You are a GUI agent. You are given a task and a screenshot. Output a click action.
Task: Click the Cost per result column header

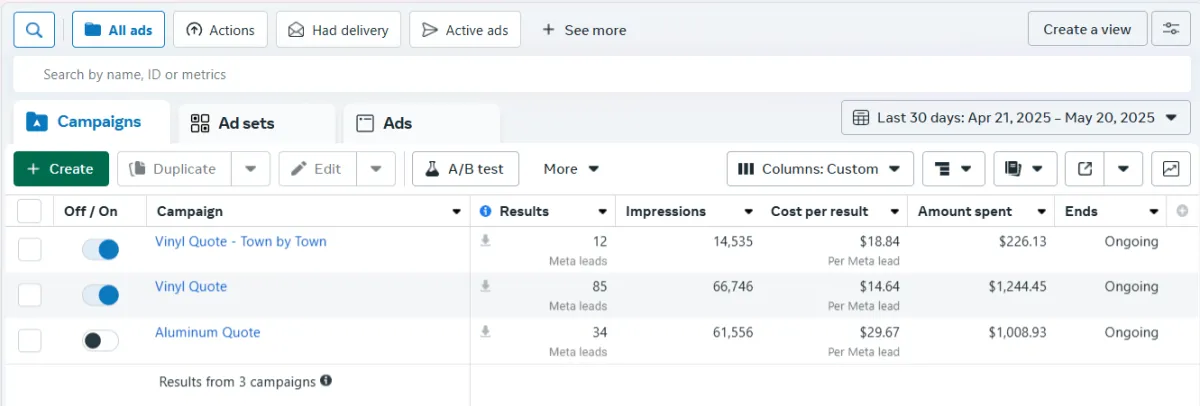(x=819, y=211)
